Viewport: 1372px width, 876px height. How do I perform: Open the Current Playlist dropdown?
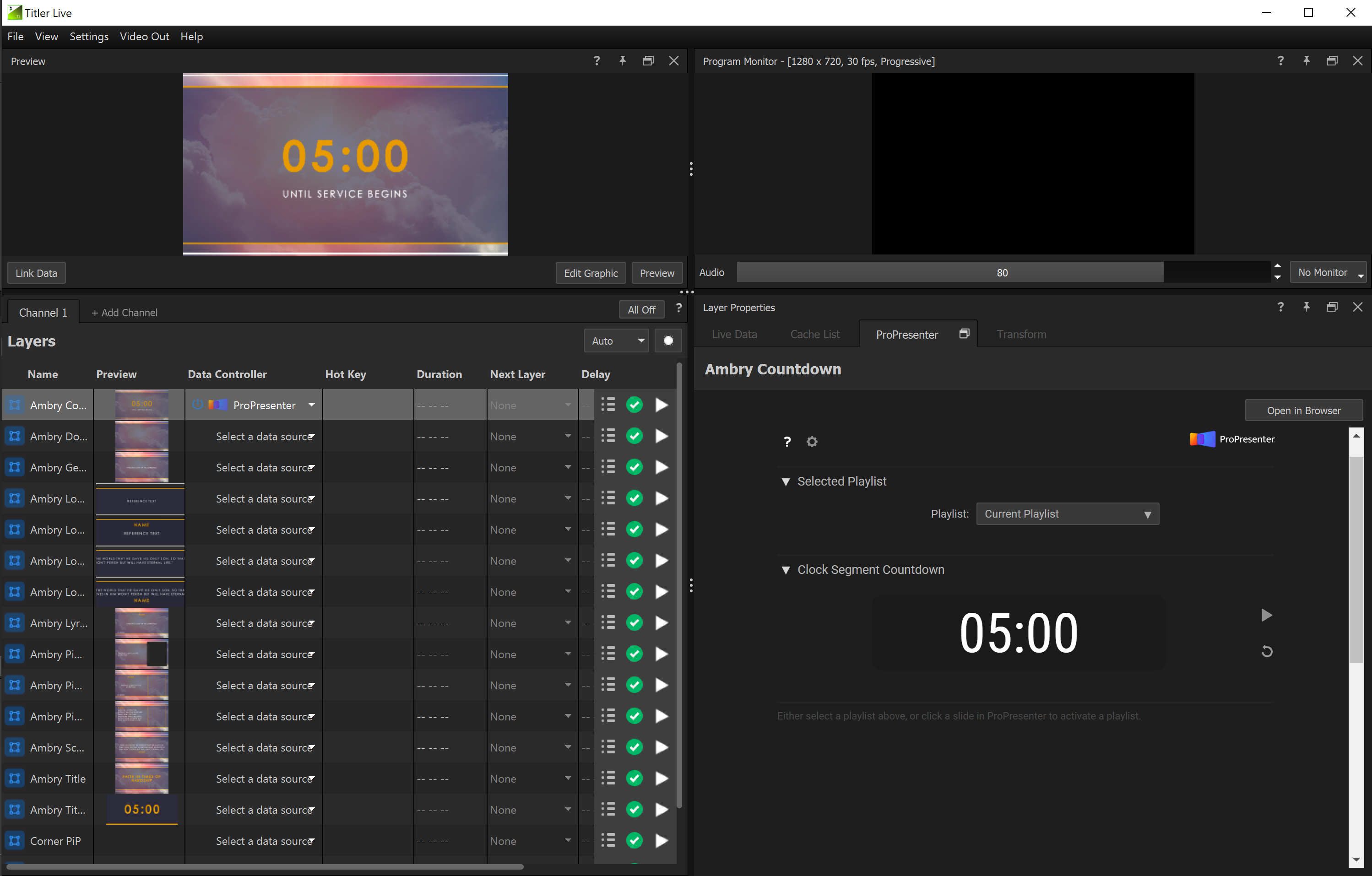tap(1067, 513)
